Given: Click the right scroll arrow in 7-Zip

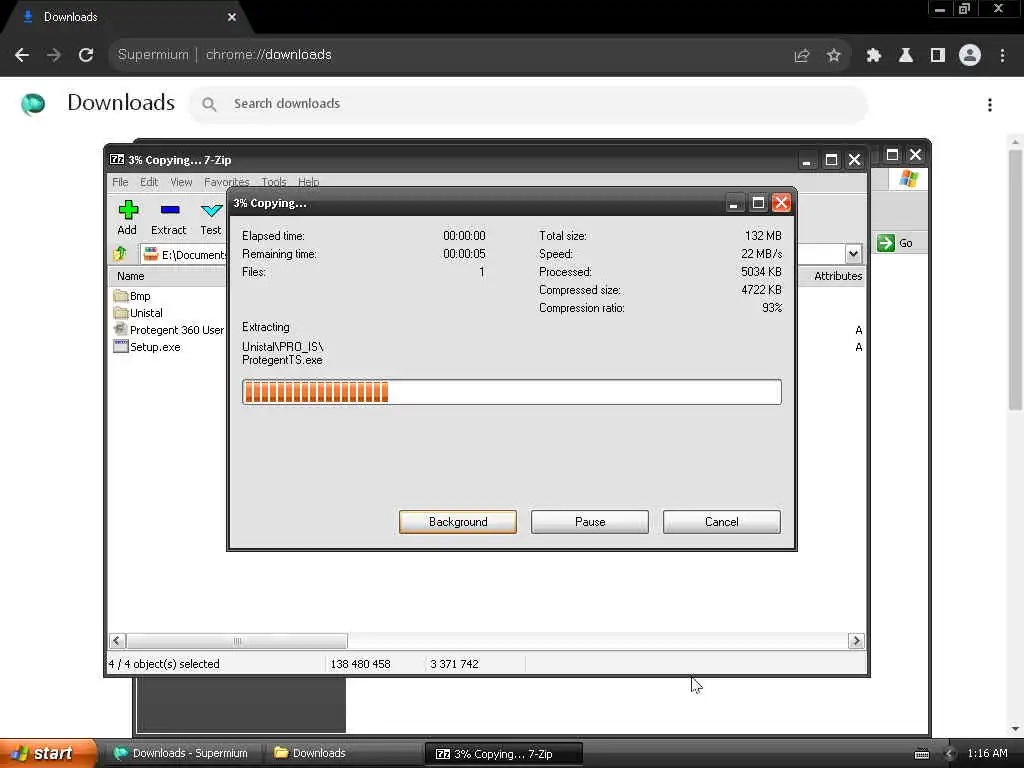Looking at the screenshot, I should (856, 641).
